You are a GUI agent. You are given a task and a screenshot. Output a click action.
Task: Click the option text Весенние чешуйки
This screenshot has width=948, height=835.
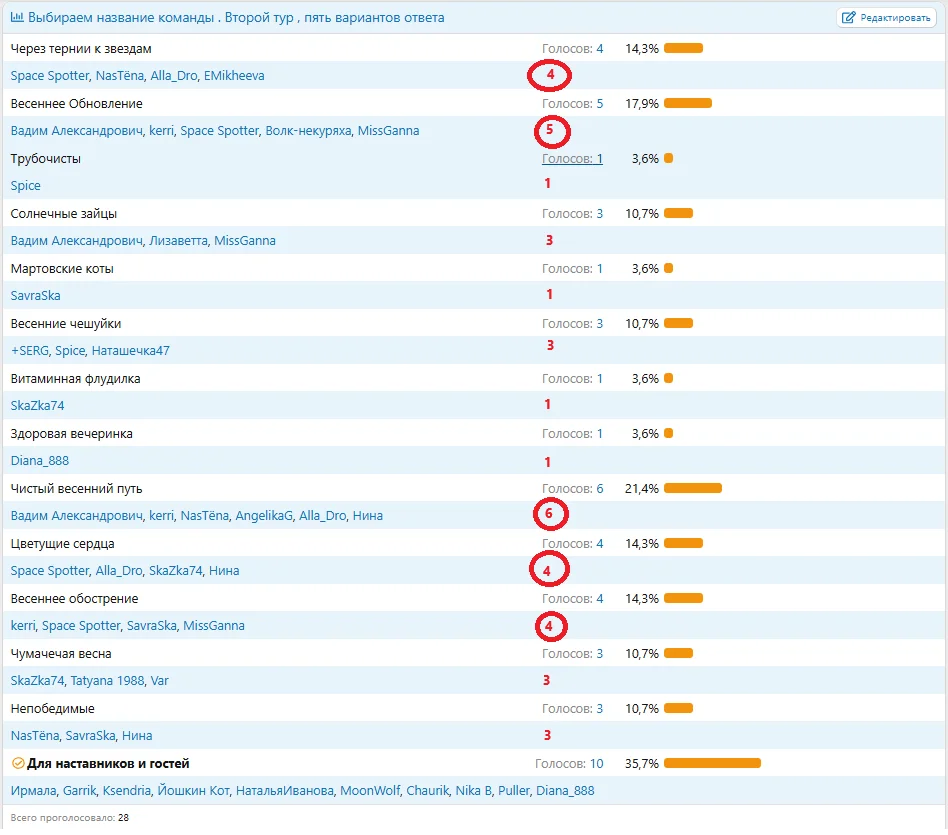coord(65,323)
